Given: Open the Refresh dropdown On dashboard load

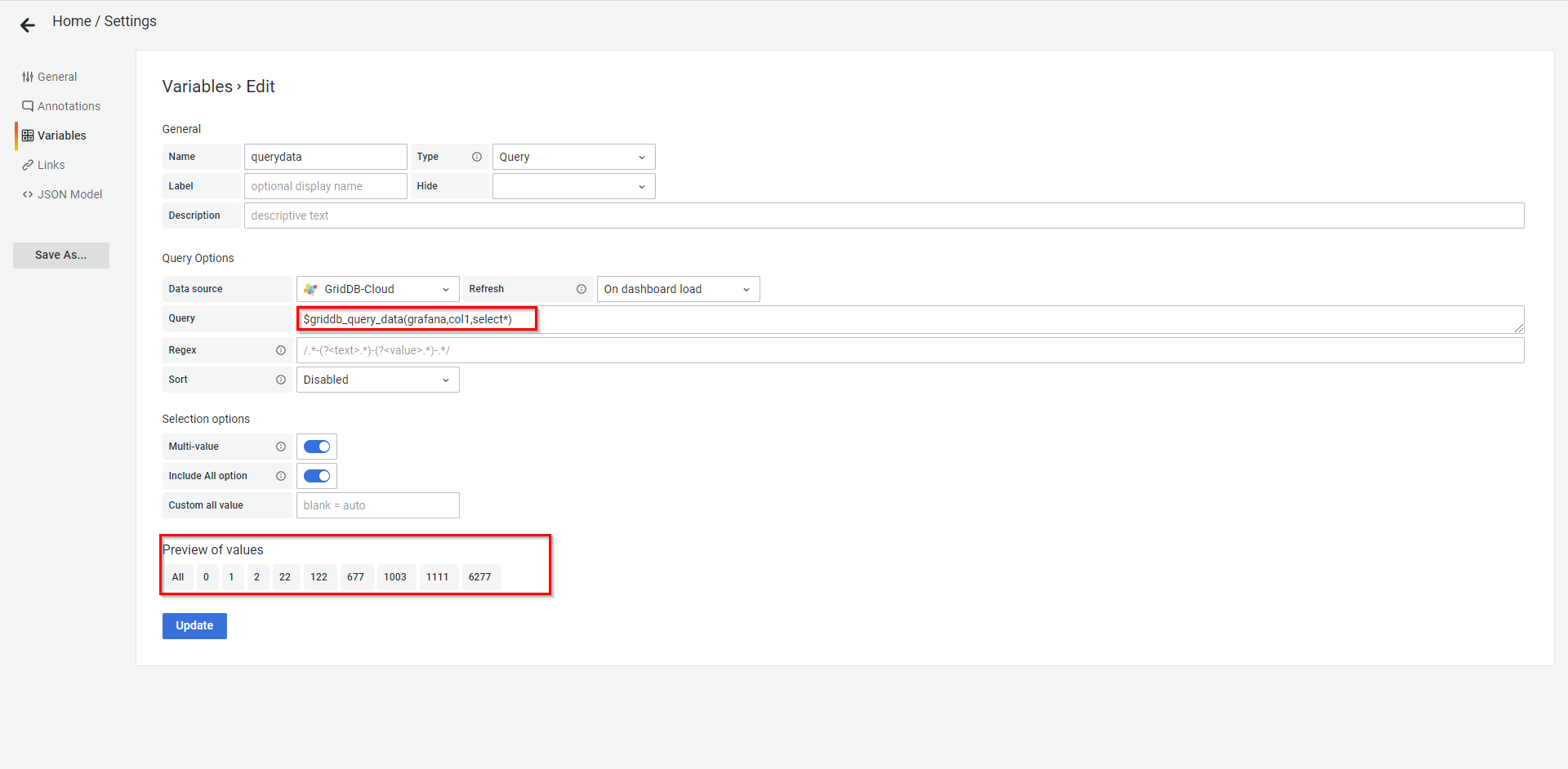Looking at the screenshot, I should 677,289.
